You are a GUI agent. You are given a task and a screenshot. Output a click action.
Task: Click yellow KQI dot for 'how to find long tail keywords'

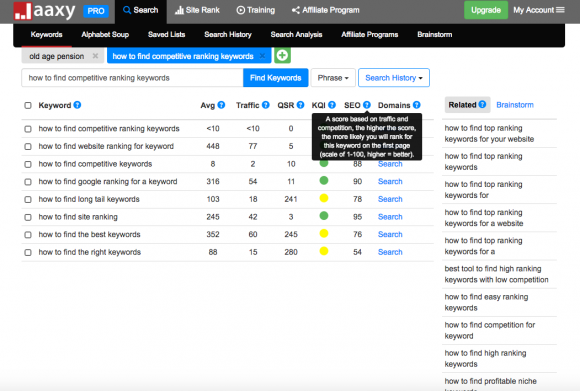point(324,198)
